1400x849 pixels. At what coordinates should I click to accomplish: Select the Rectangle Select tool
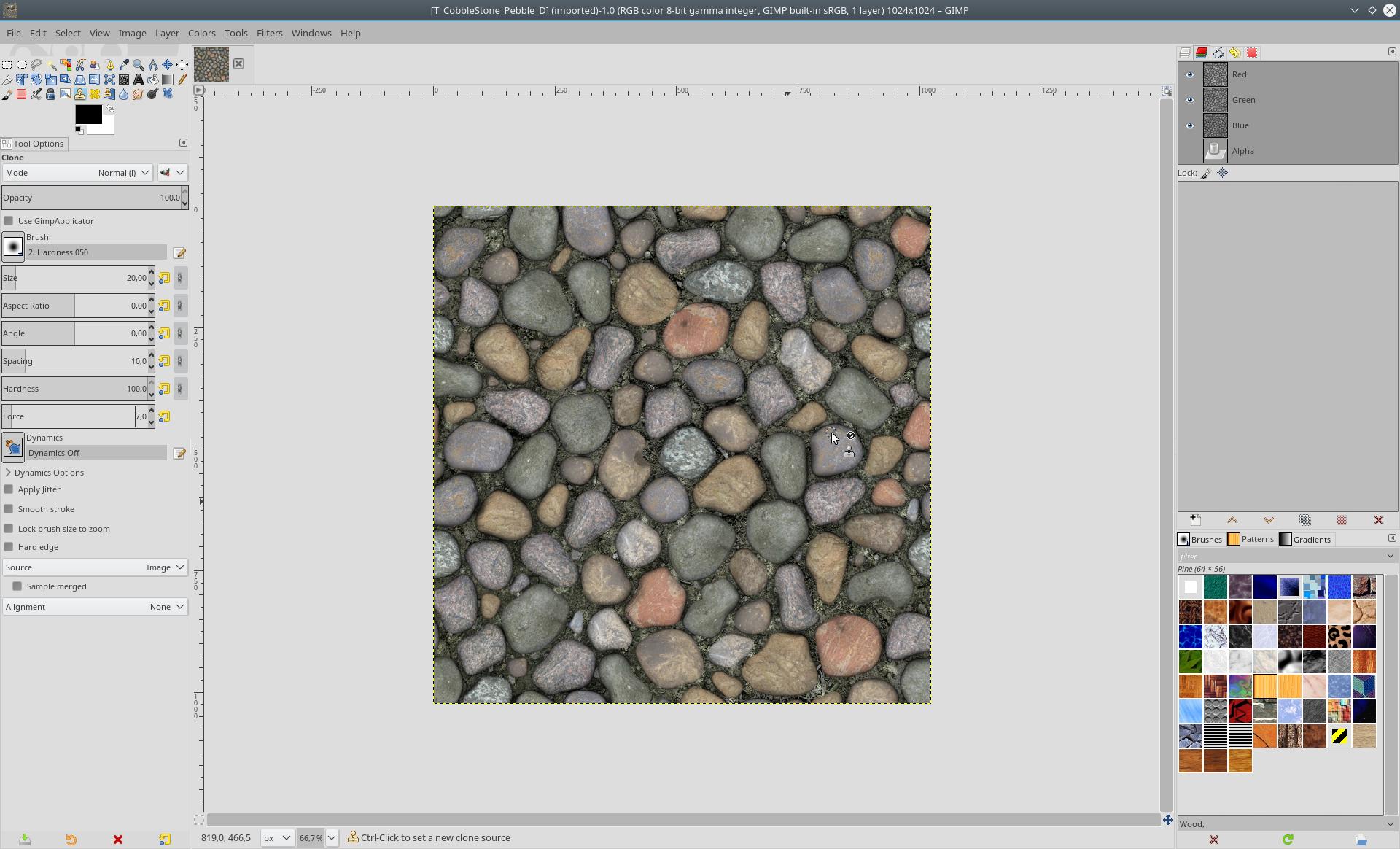point(7,65)
